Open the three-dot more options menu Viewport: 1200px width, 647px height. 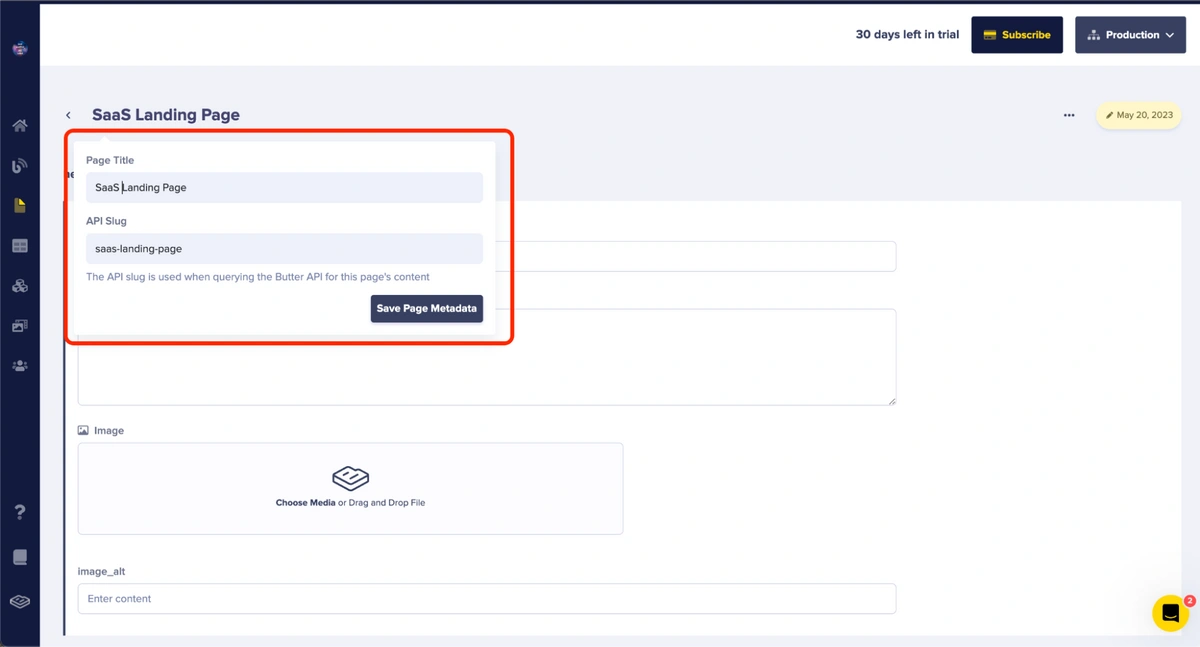[1069, 115]
